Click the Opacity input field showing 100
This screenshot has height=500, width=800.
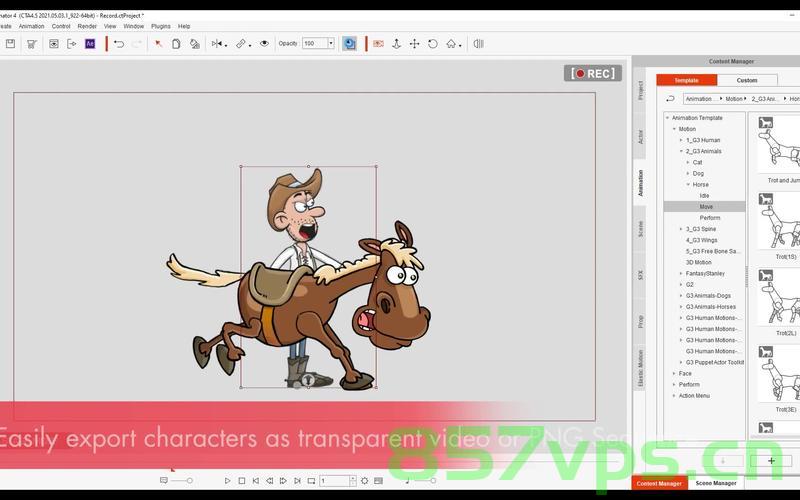pos(314,43)
